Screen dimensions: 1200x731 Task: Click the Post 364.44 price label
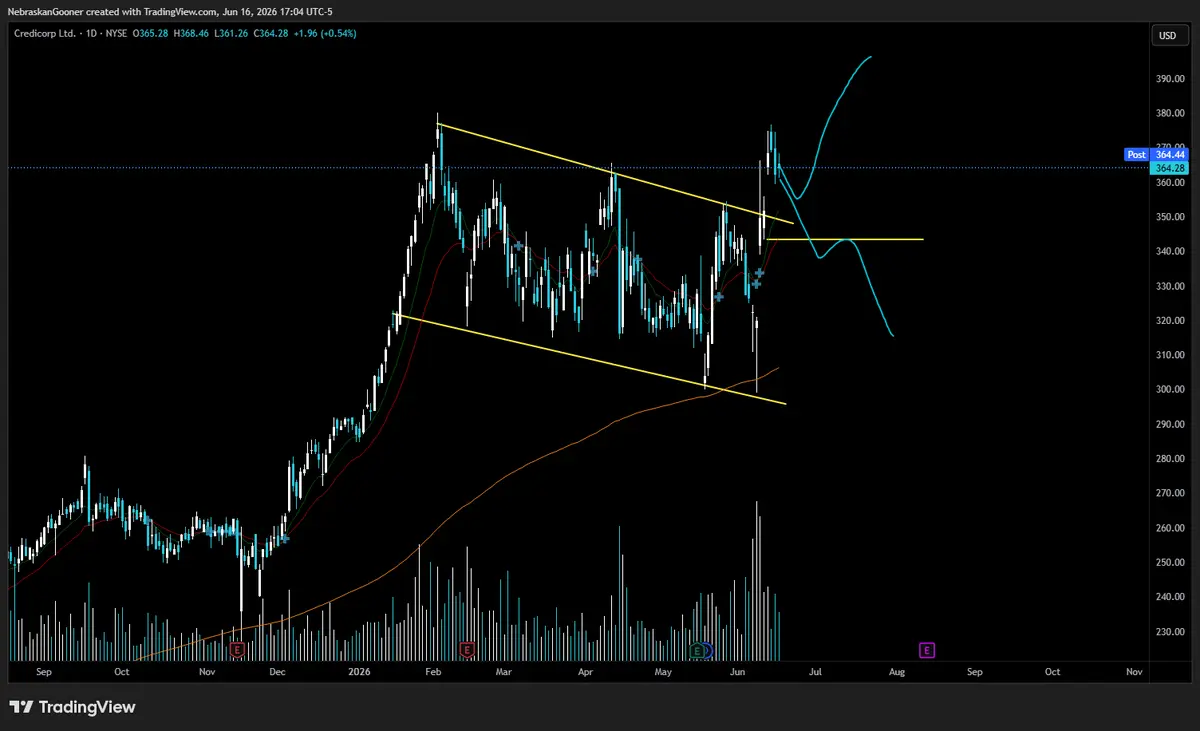pos(1156,155)
